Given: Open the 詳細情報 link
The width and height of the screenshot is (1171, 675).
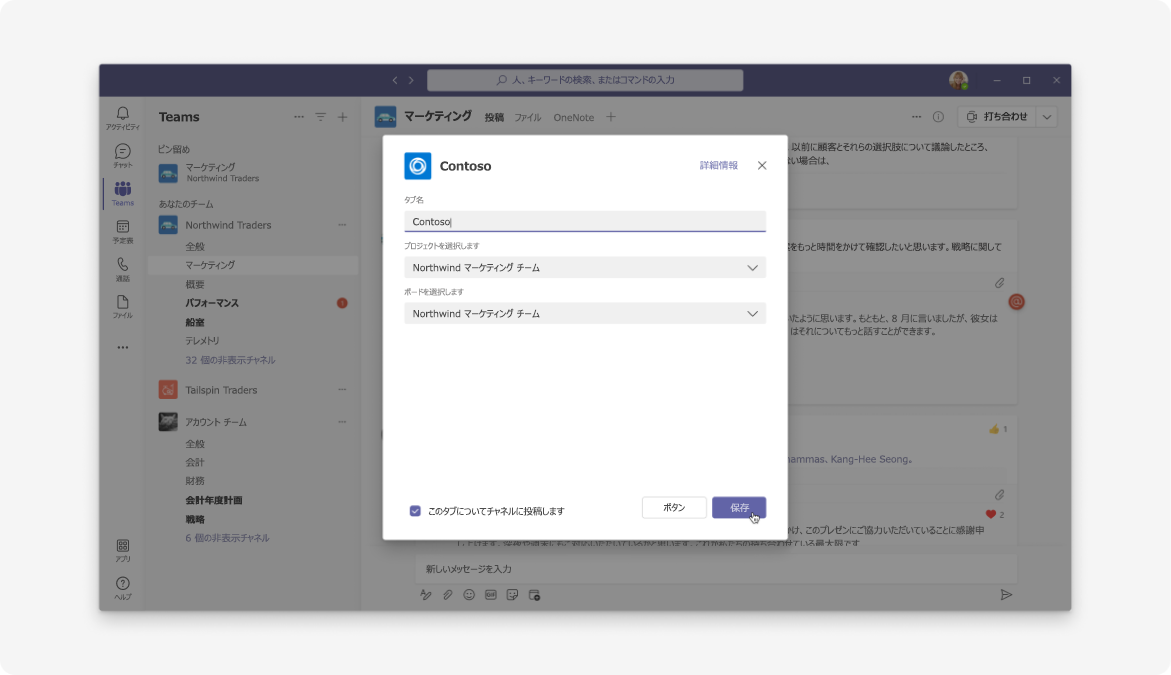Looking at the screenshot, I should [x=718, y=166].
